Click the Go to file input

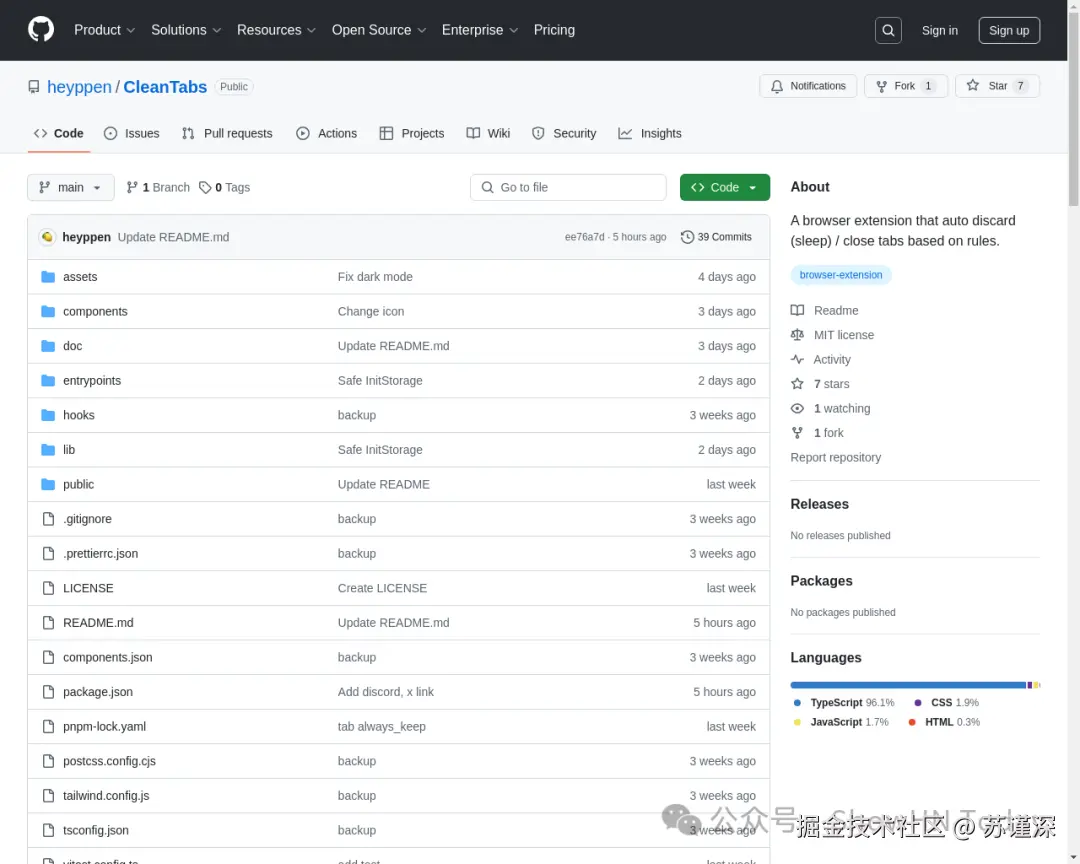point(568,187)
